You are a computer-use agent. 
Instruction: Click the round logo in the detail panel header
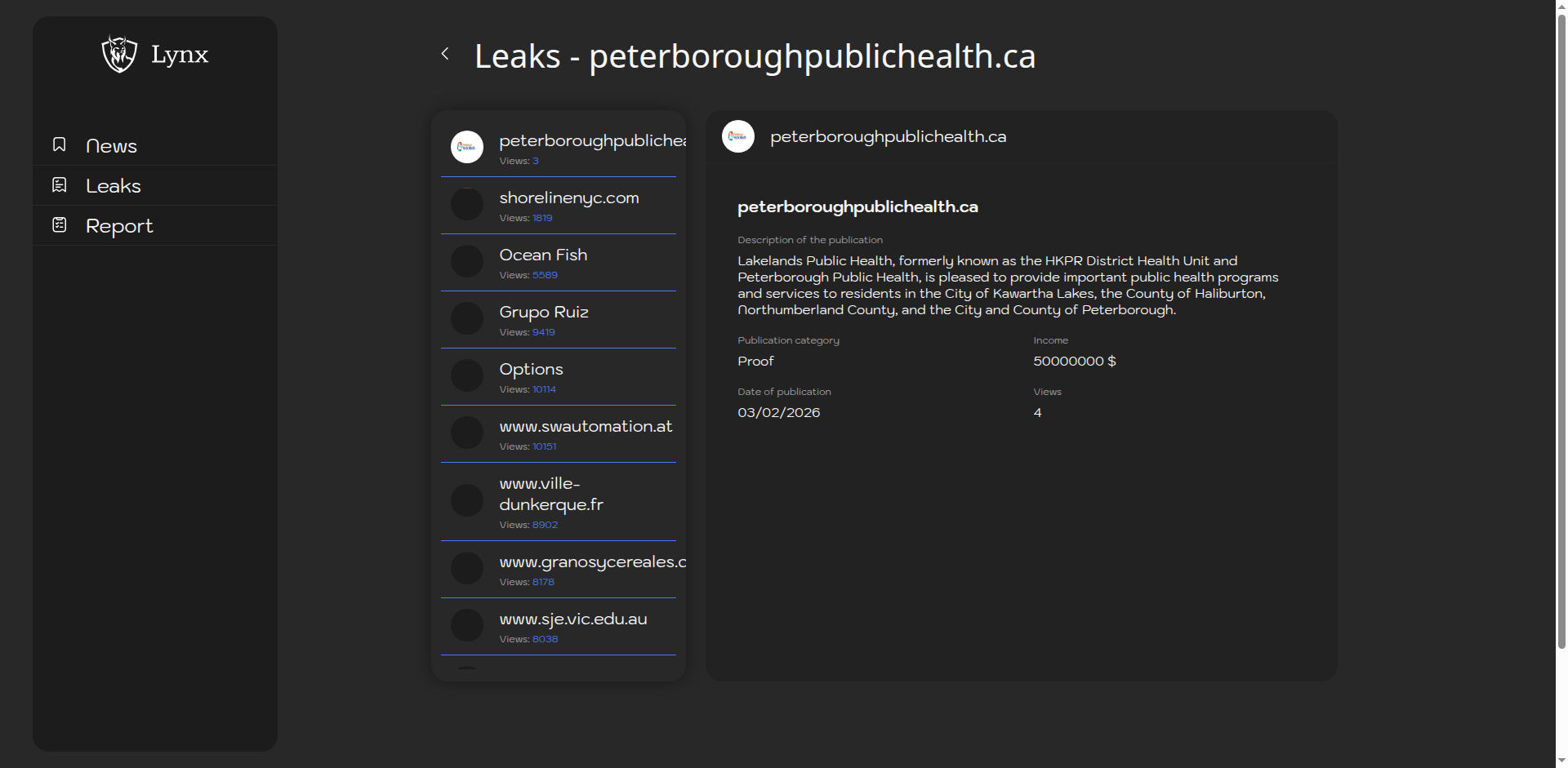tap(738, 136)
